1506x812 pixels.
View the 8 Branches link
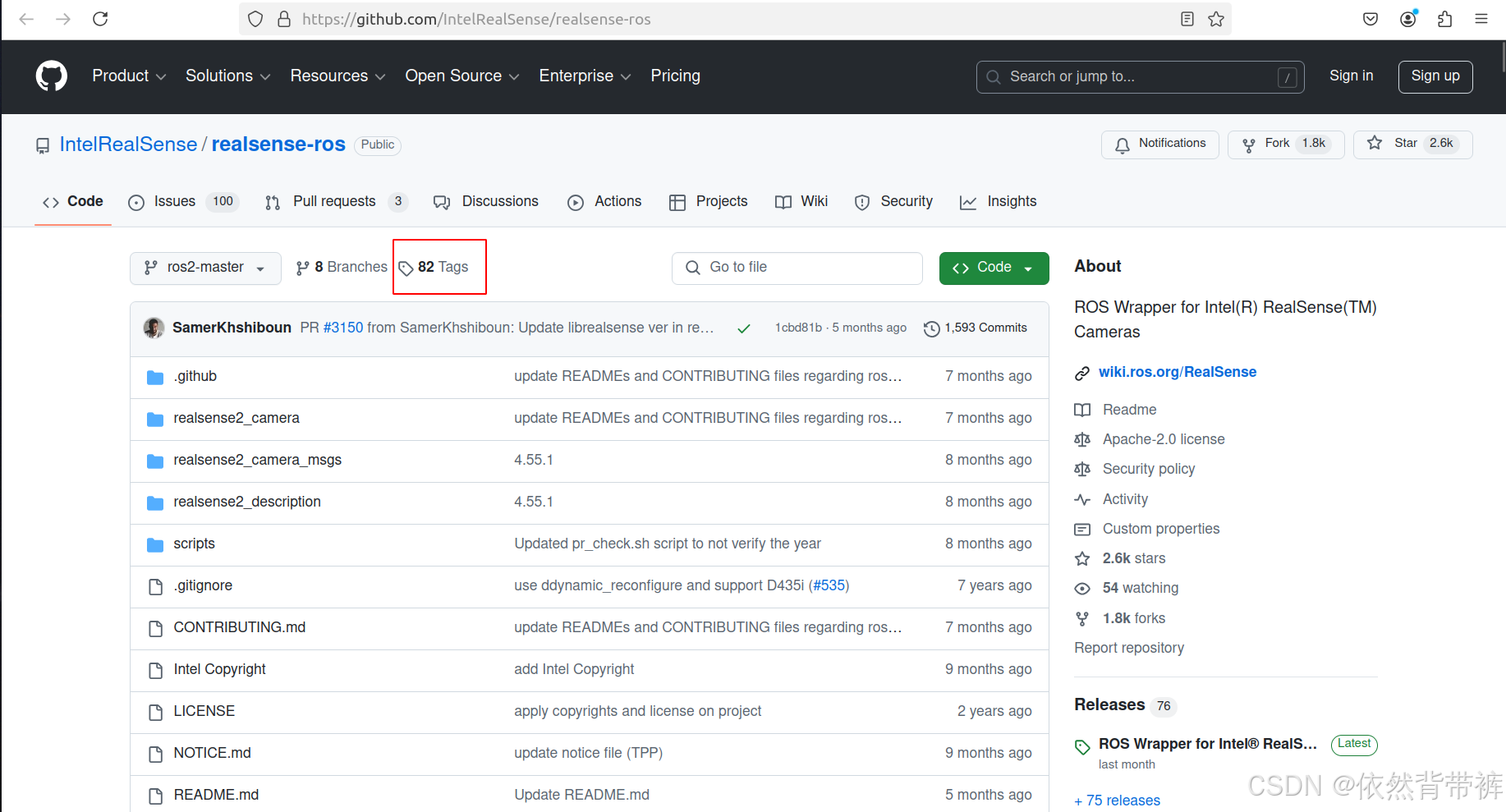click(x=342, y=268)
